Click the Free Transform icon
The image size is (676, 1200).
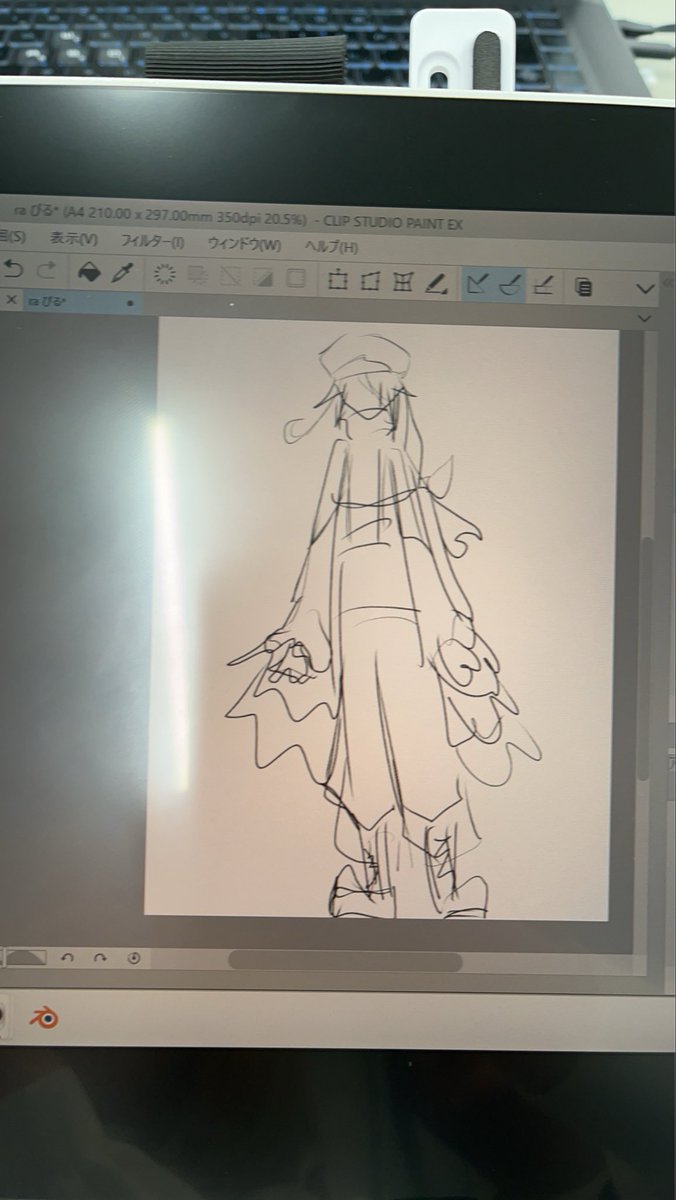pyautogui.click(x=370, y=282)
